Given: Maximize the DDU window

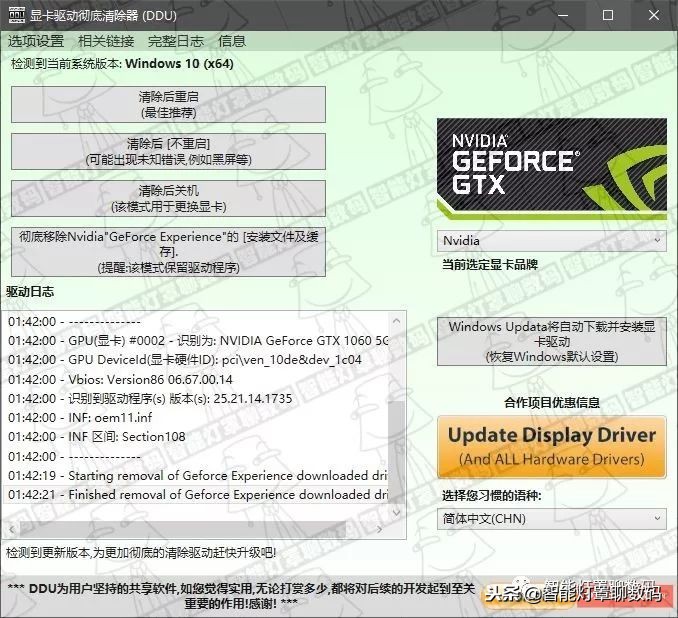Looking at the screenshot, I should coord(608,15).
